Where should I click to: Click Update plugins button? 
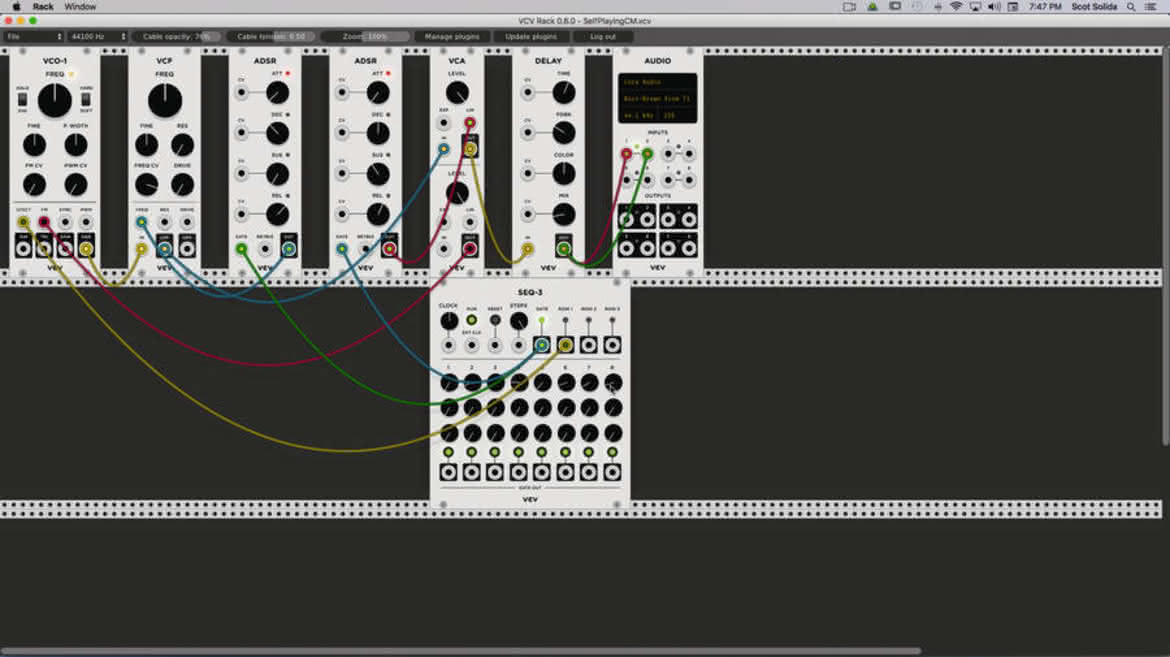coord(531,36)
